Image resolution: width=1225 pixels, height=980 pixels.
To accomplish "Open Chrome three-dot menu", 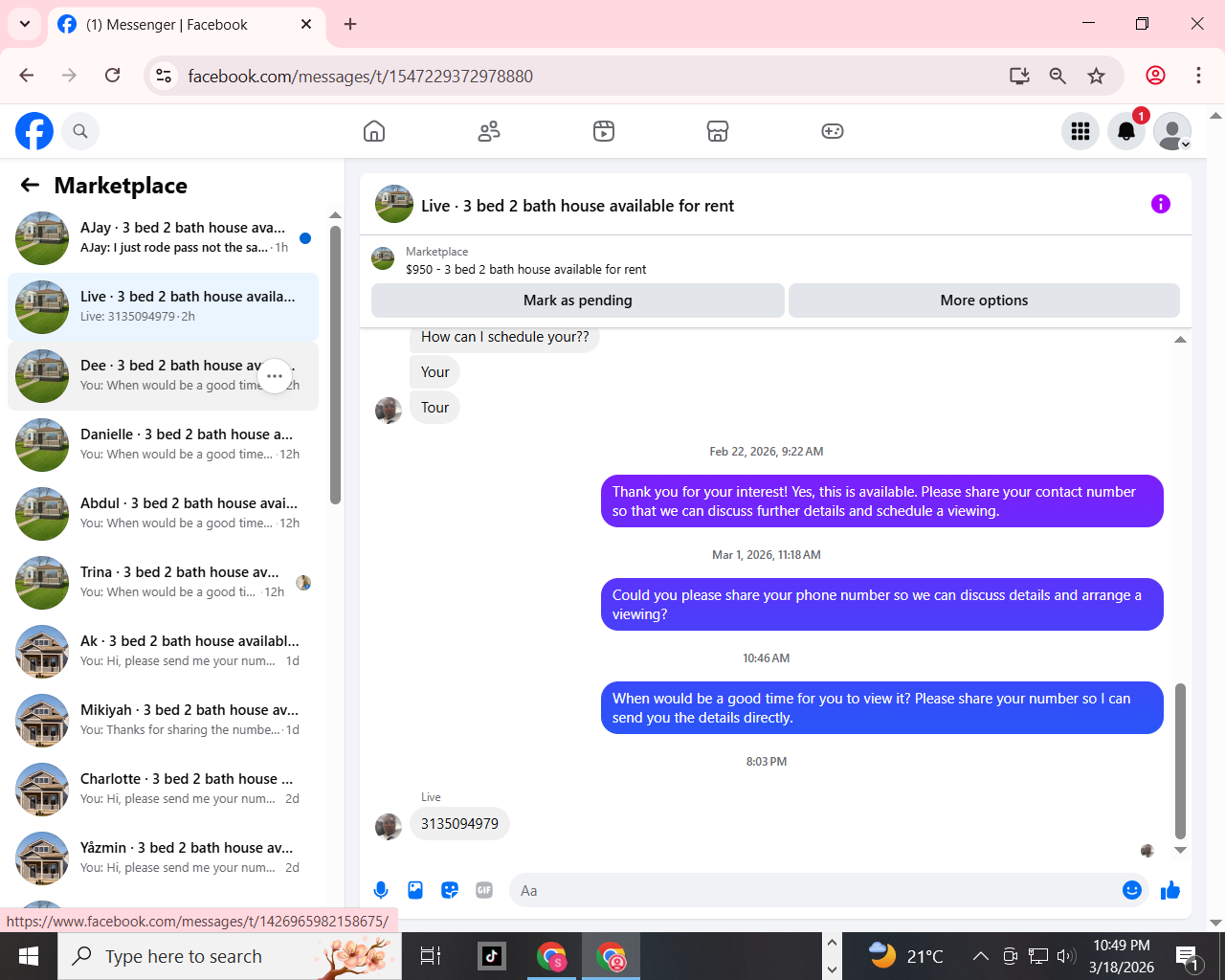I will click(x=1198, y=76).
